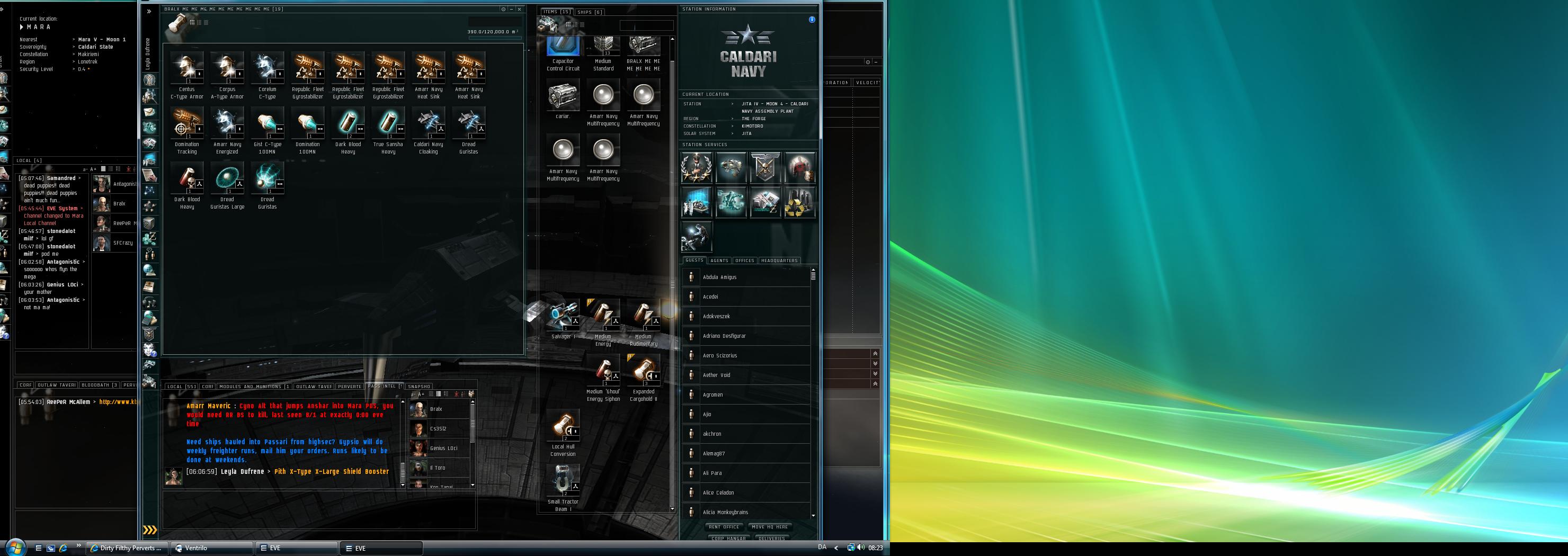Screen dimensions: 1568x556
Task: Select the True Sansha Heavy ammo
Action: click(388, 131)
